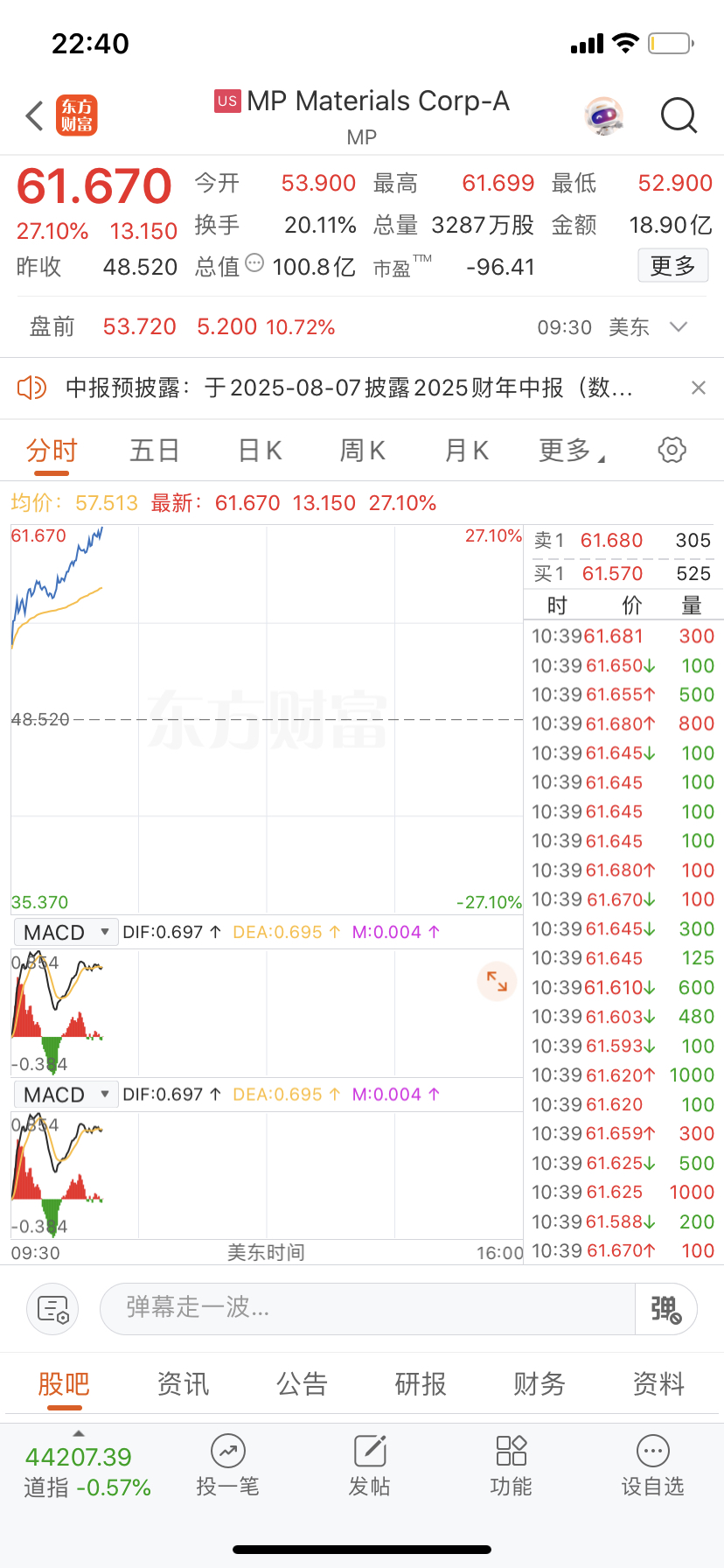
Task: Tap the 设自选 ellipsis icon
Action: [x=653, y=1451]
